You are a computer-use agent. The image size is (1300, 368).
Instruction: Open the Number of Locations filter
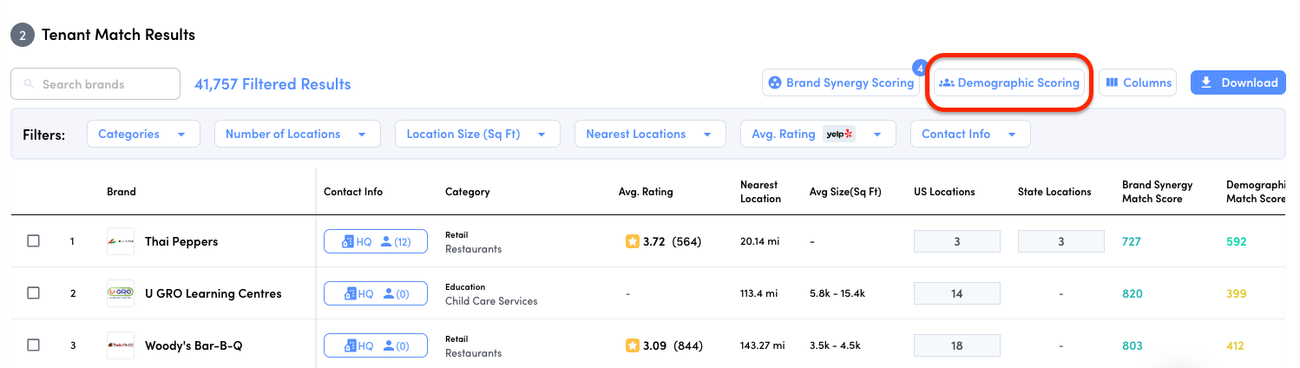click(x=297, y=134)
